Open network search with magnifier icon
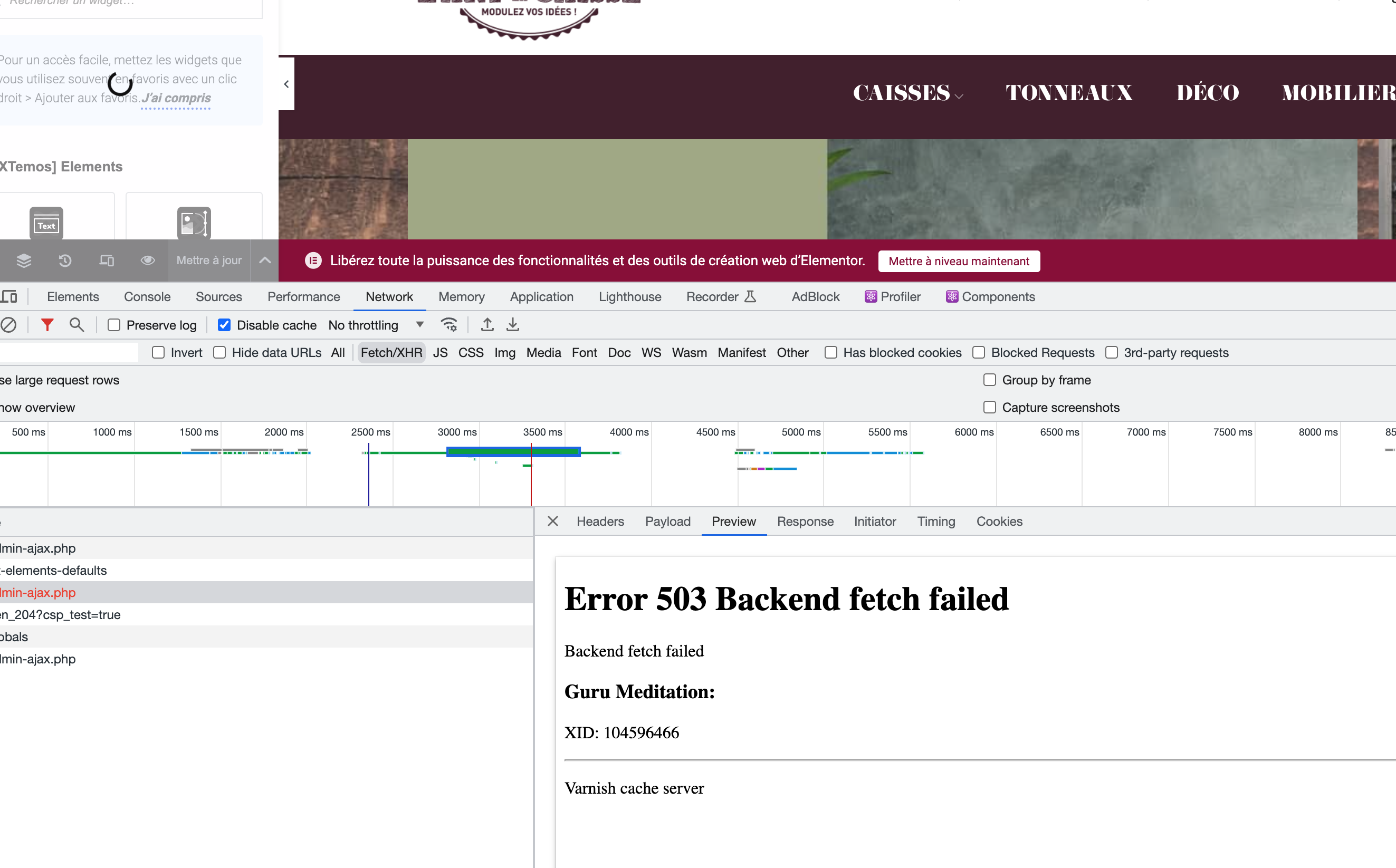Viewport: 1396px width, 868px height. pyautogui.click(x=77, y=325)
